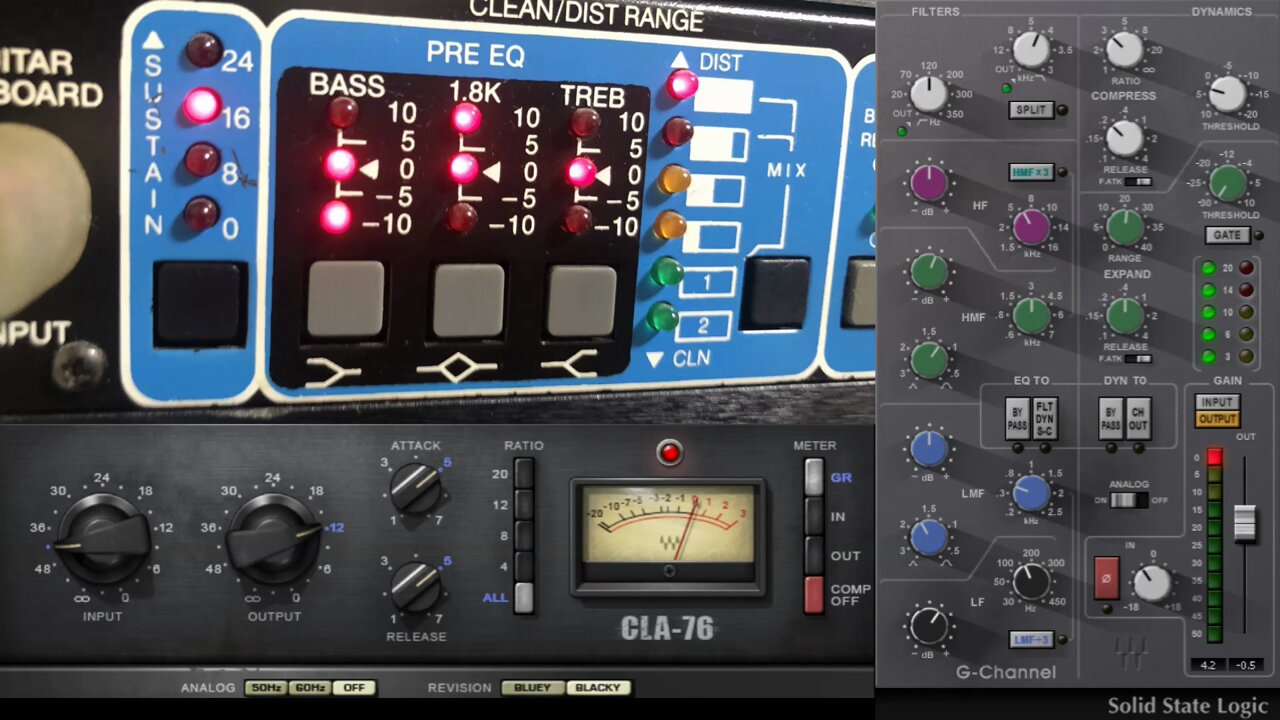Screen dimensions: 1280x720
Task: Click the 4.2 value field
Action: click(x=1208, y=665)
